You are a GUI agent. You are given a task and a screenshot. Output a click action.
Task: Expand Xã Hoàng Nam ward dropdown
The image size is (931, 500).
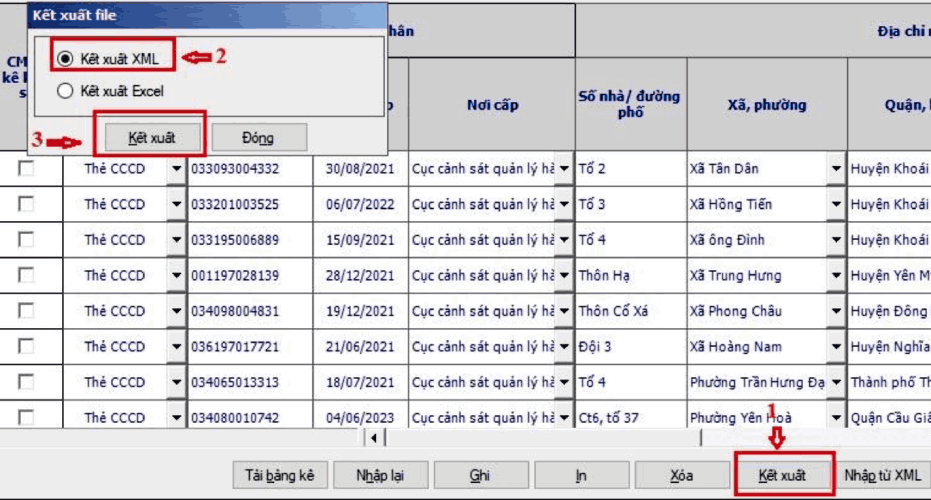pos(836,347)
